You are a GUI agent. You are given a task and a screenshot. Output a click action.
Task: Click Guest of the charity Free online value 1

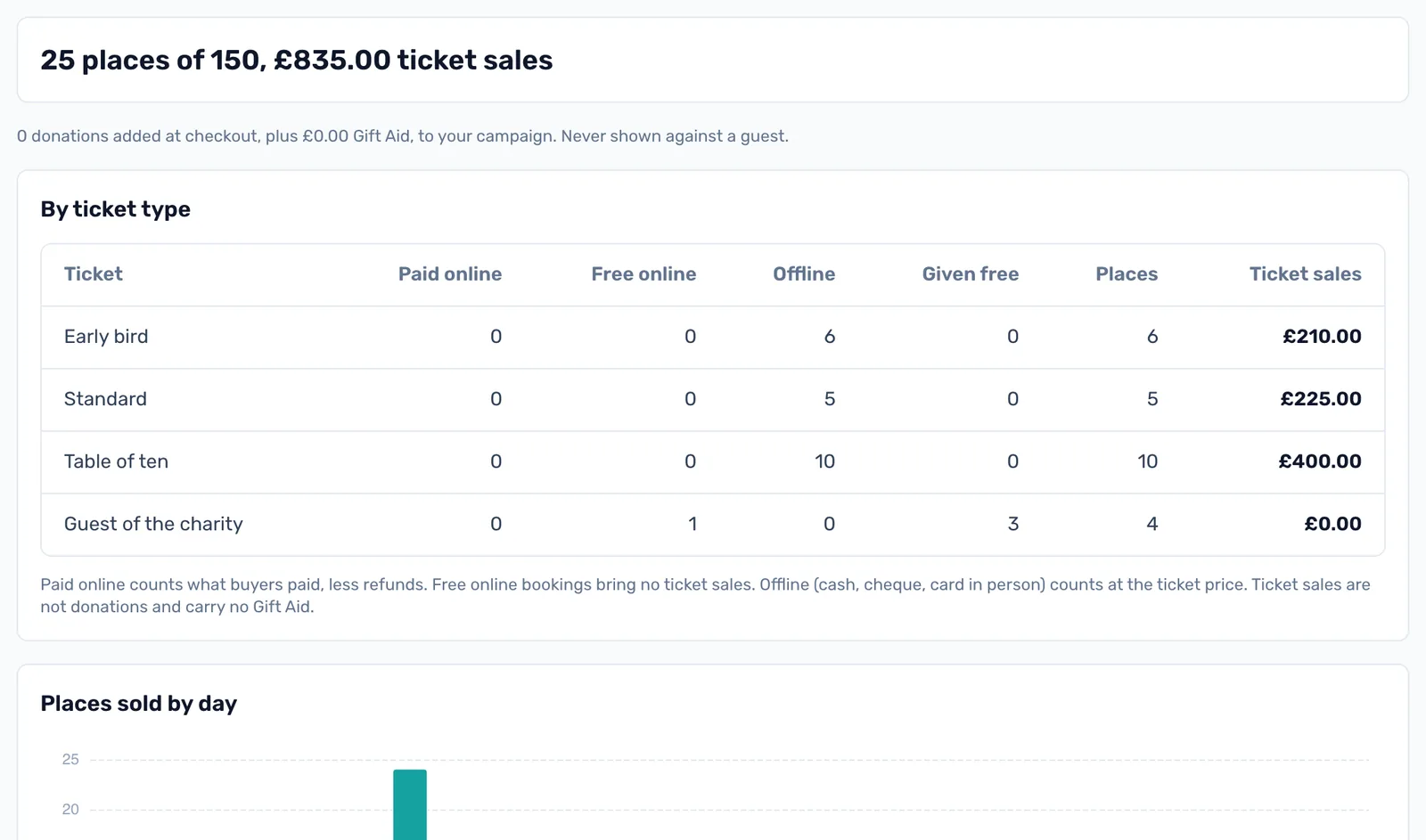(693, 524)
